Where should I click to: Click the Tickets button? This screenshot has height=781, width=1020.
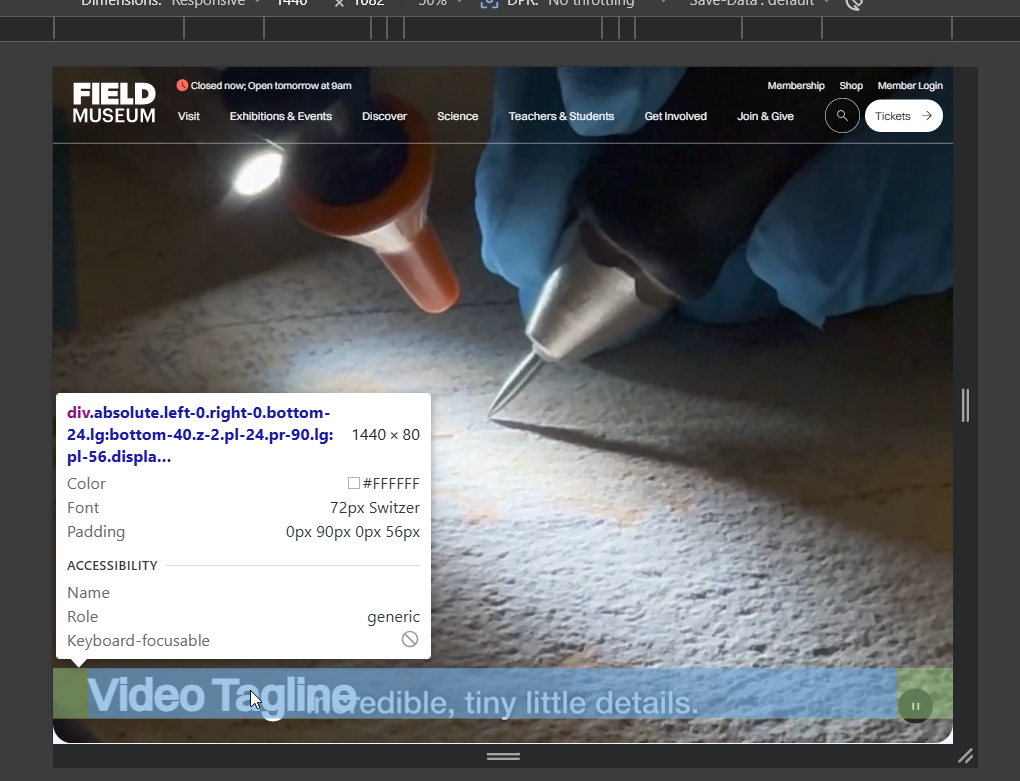(x=904, y=116)
